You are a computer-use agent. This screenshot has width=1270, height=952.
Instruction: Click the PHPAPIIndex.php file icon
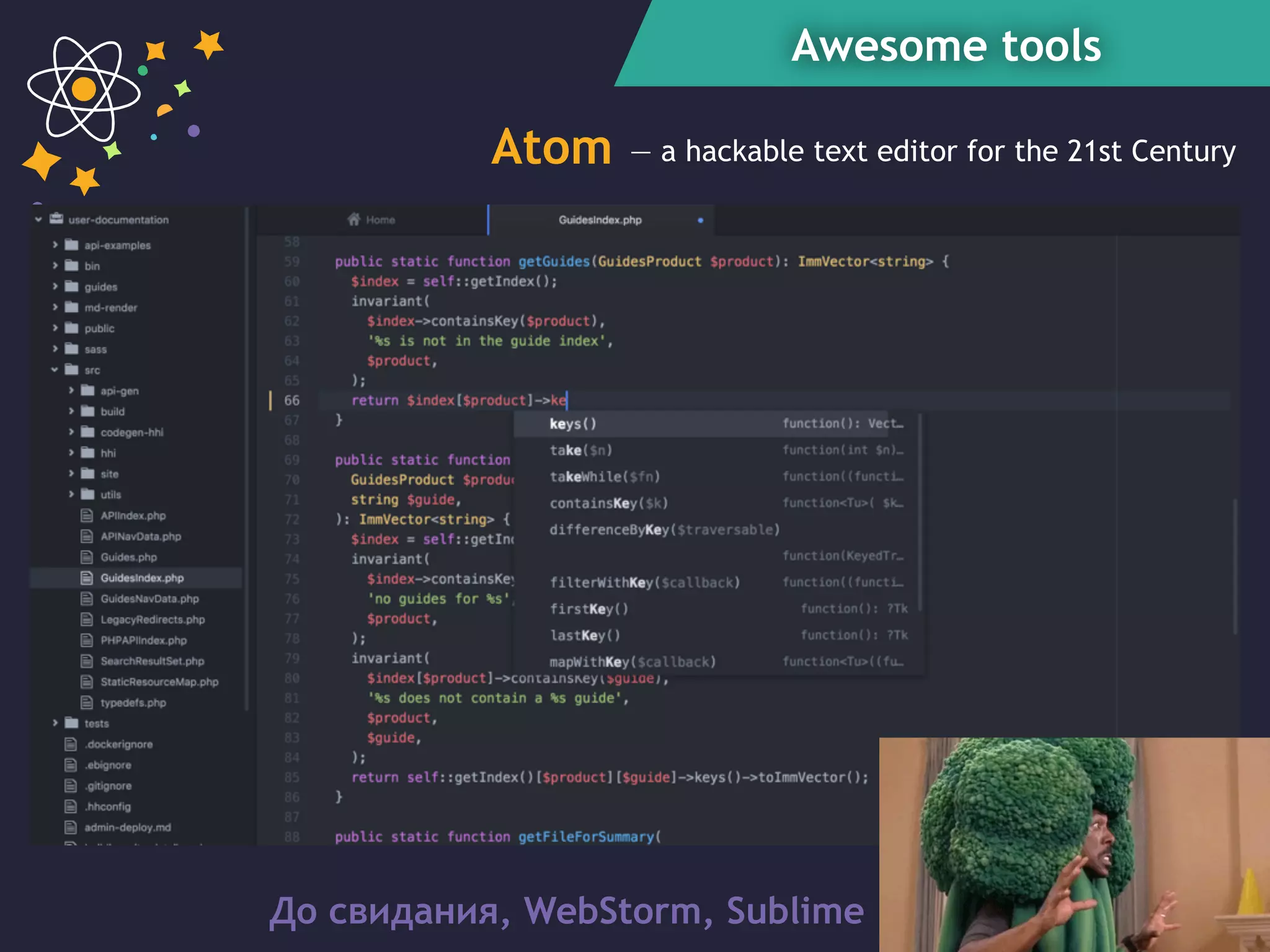(87, 640)
